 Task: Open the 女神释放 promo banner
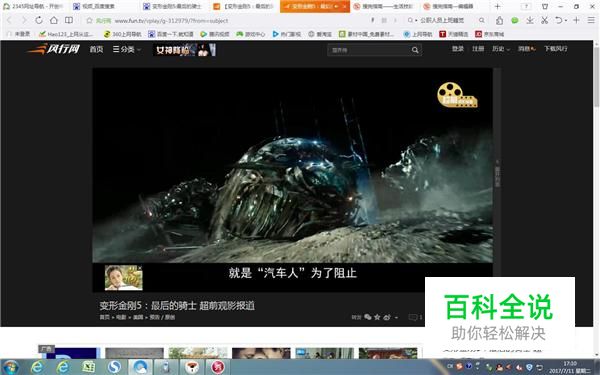184,50
